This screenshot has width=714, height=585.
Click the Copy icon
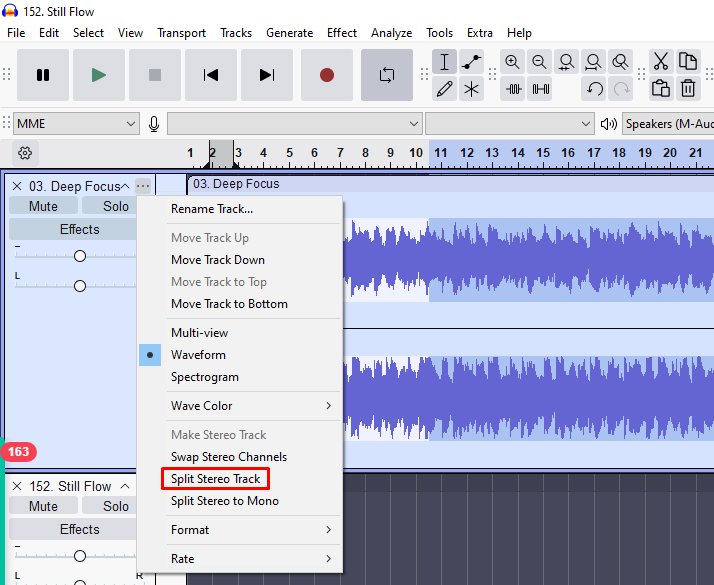tap(688, 61)
